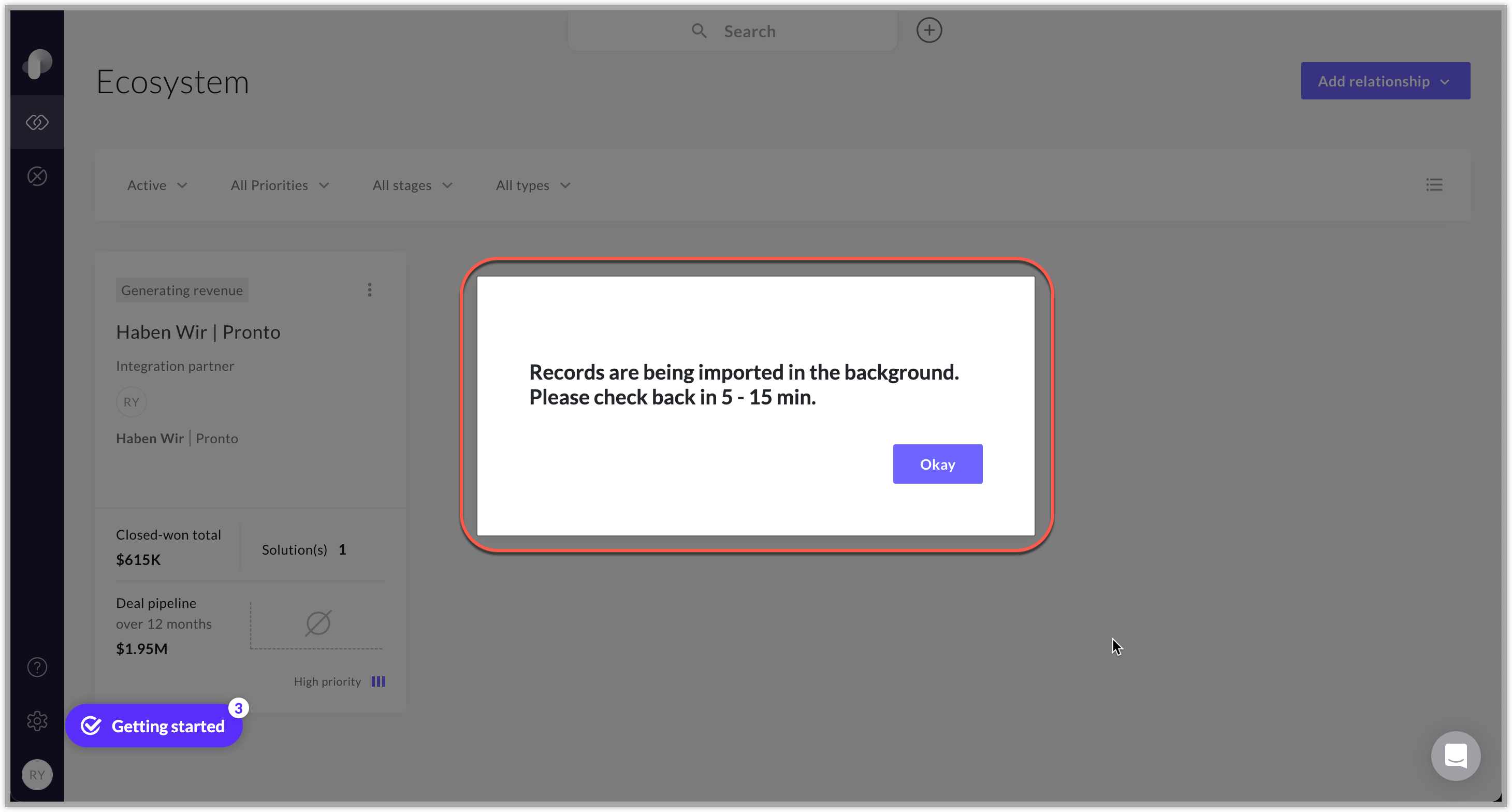Click the Haben Wir bold partner name
Screen dimensions: 1512x812
pyautogui.click(x=150, y=439)
